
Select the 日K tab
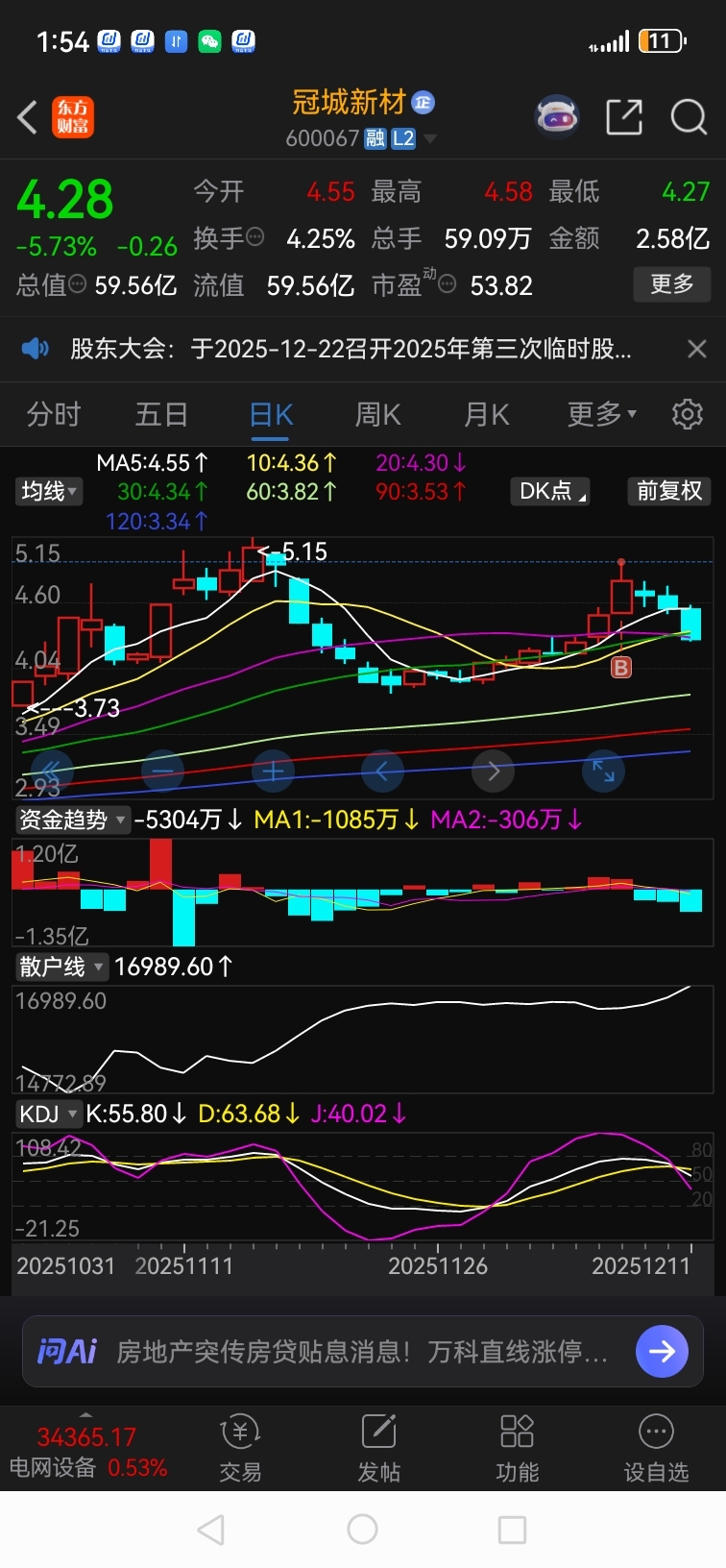(x=271, y=414)
